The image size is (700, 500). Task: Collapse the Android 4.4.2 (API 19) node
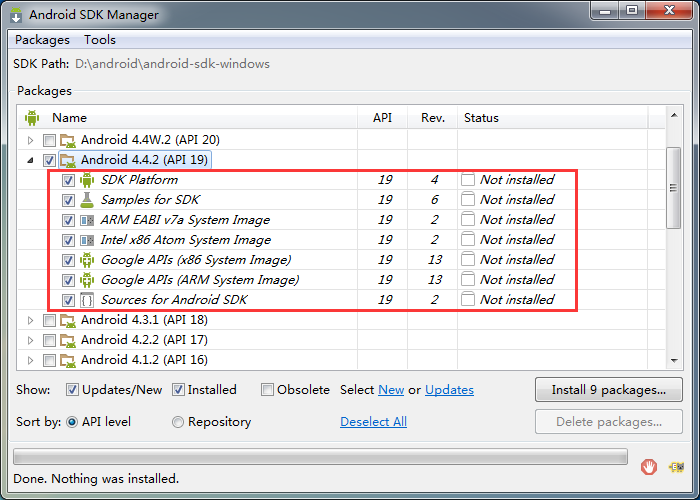coord(30,160)
